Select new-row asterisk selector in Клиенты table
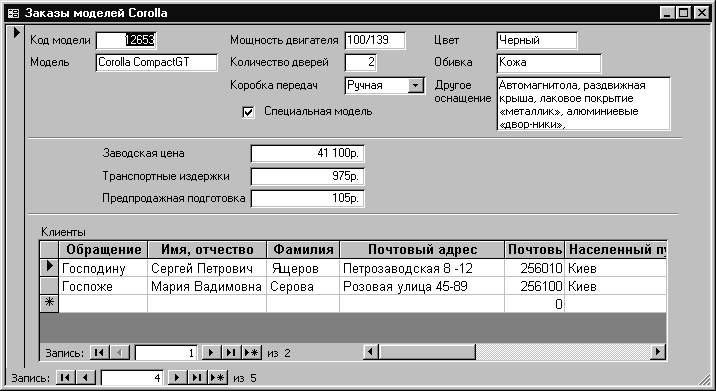 [x=49, y=304]
